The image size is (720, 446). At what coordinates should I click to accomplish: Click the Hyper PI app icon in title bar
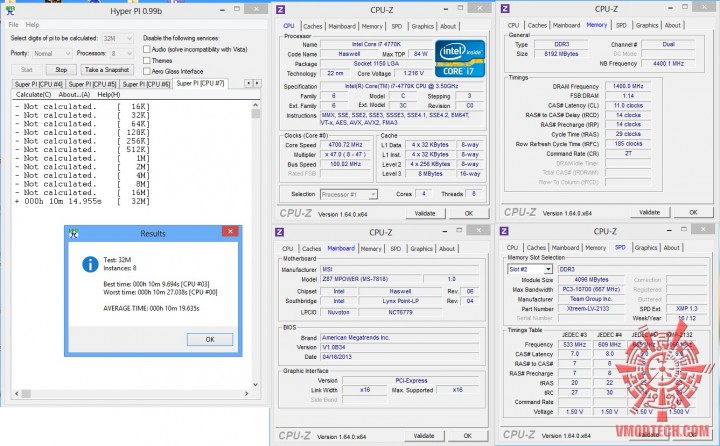(x=9, y=10)
